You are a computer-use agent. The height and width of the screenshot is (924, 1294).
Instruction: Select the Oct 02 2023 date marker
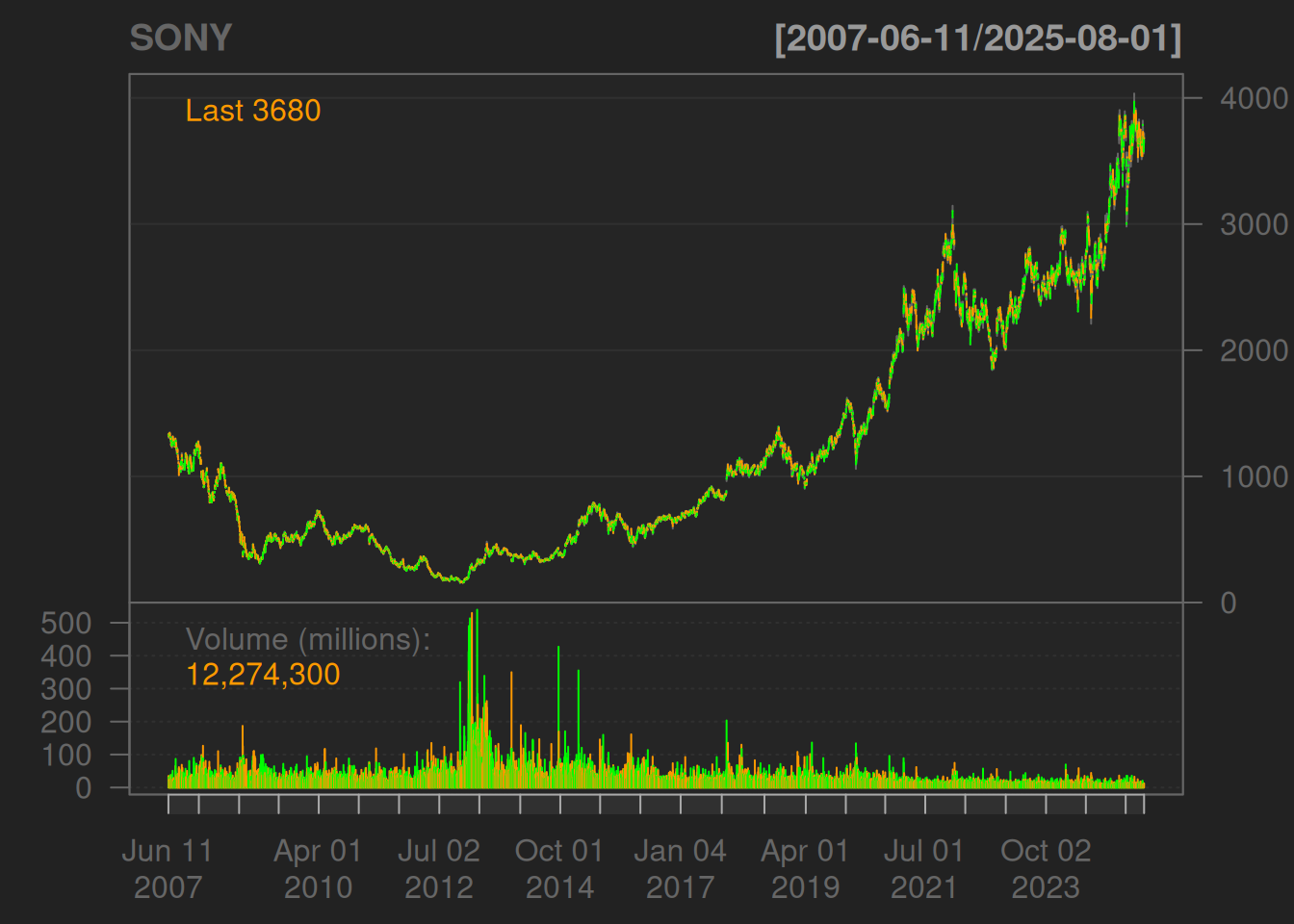click(x=1046, y=868)
